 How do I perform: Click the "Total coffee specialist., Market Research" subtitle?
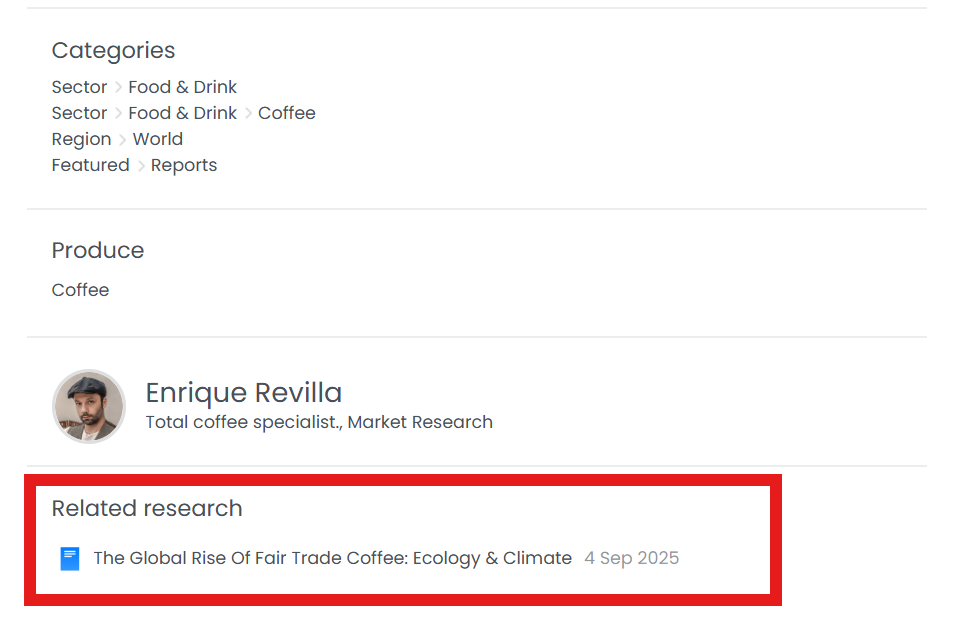click(x=319, y=422)
